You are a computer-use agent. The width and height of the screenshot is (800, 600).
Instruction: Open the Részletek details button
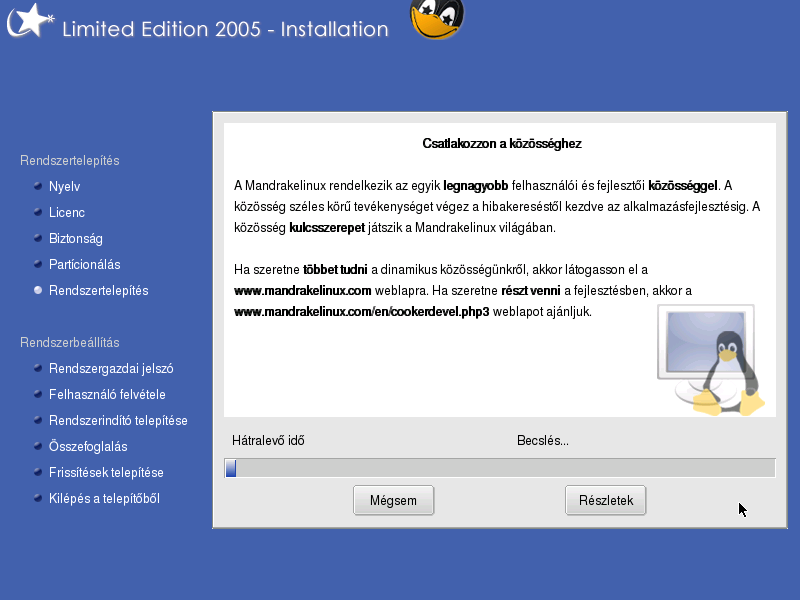[606, 500]
